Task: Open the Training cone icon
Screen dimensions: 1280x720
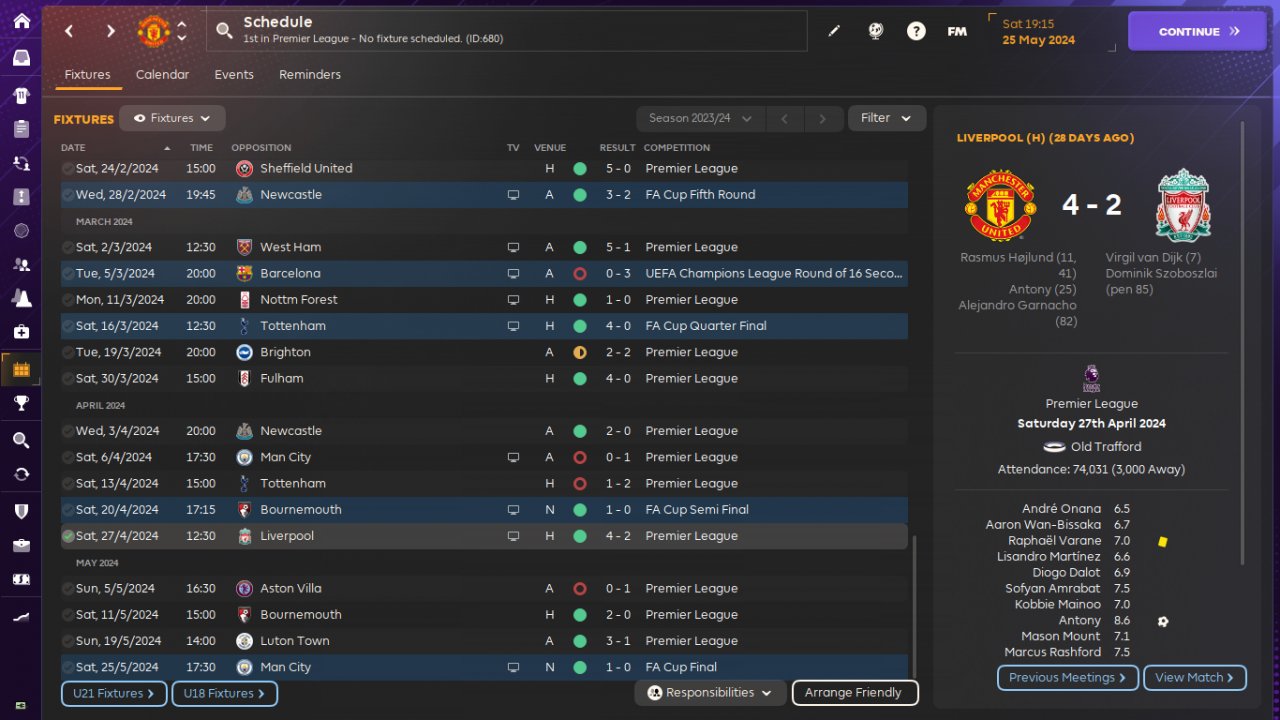Action: pyautogui.click(x=21, y=298)
